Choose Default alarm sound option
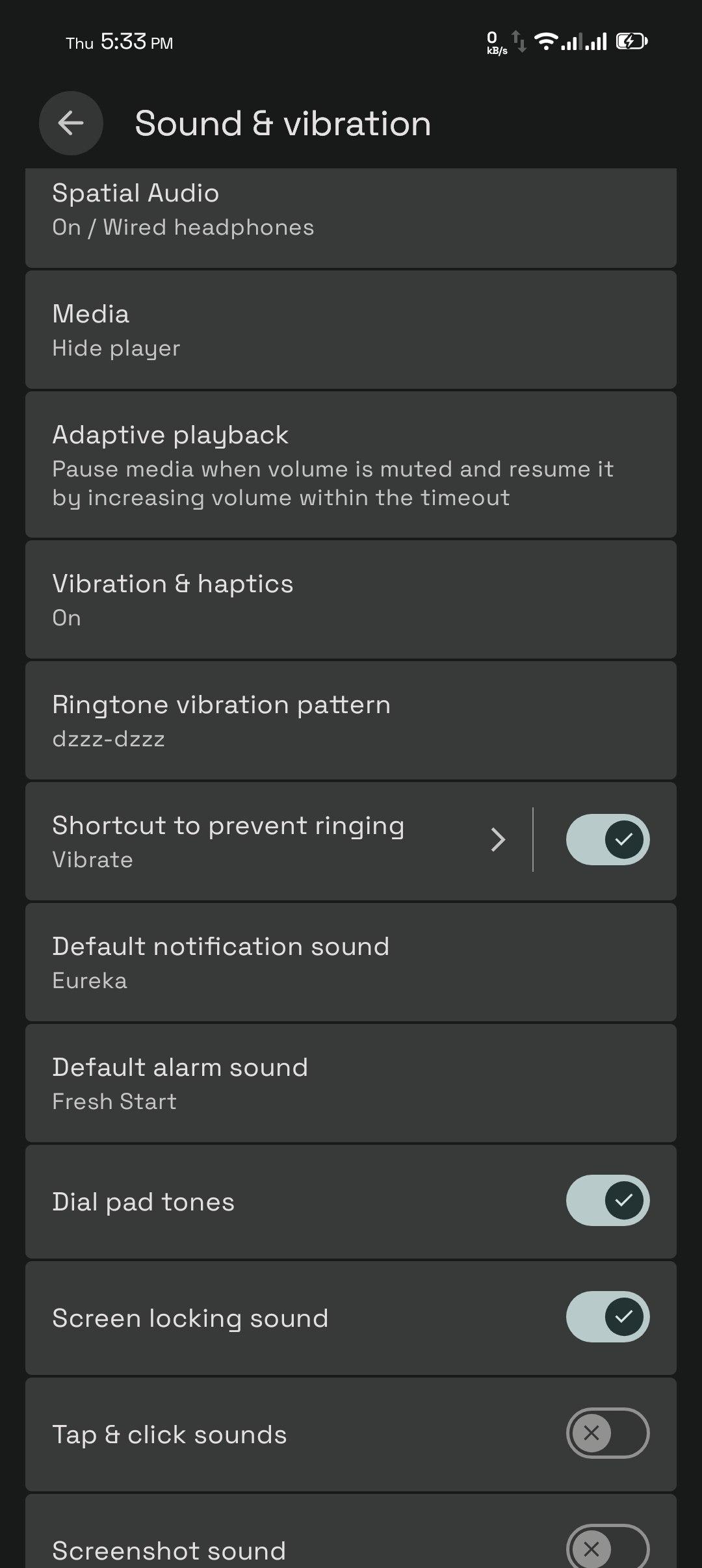Viewport: 702px width, 1568px height. (351, 1083)
